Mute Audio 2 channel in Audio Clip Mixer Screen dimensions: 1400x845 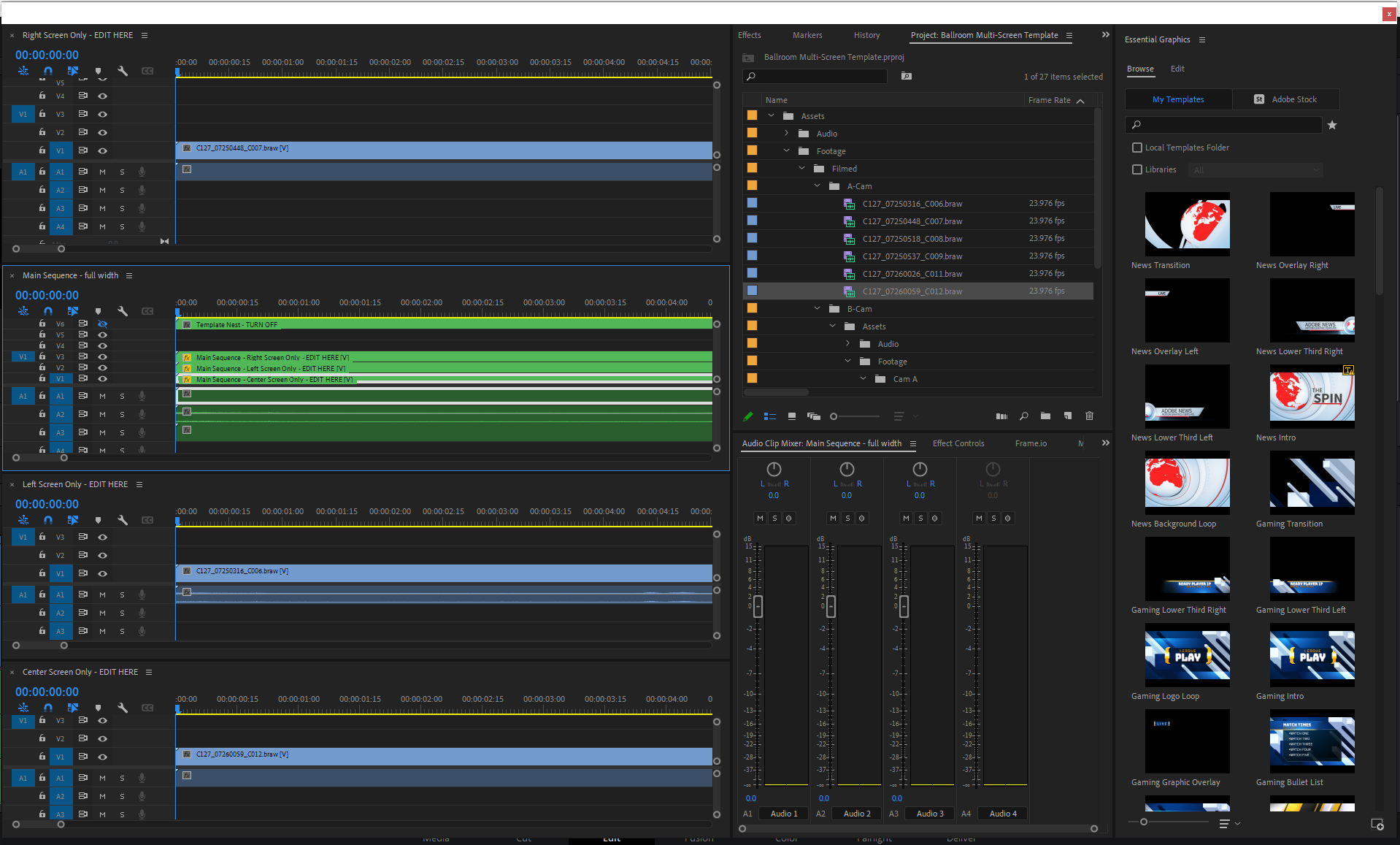(833, 519)
